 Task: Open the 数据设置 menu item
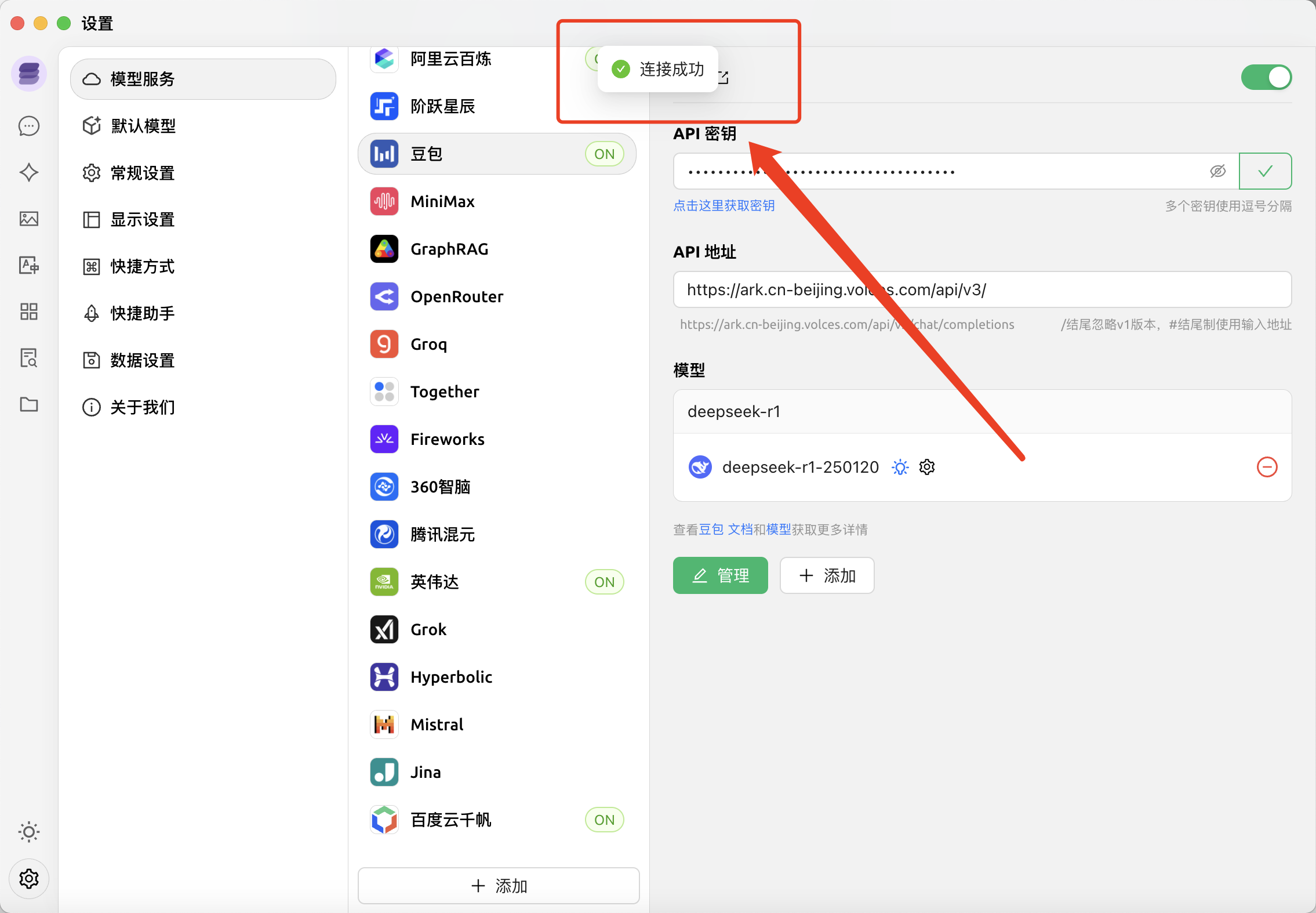pos(142,360)
